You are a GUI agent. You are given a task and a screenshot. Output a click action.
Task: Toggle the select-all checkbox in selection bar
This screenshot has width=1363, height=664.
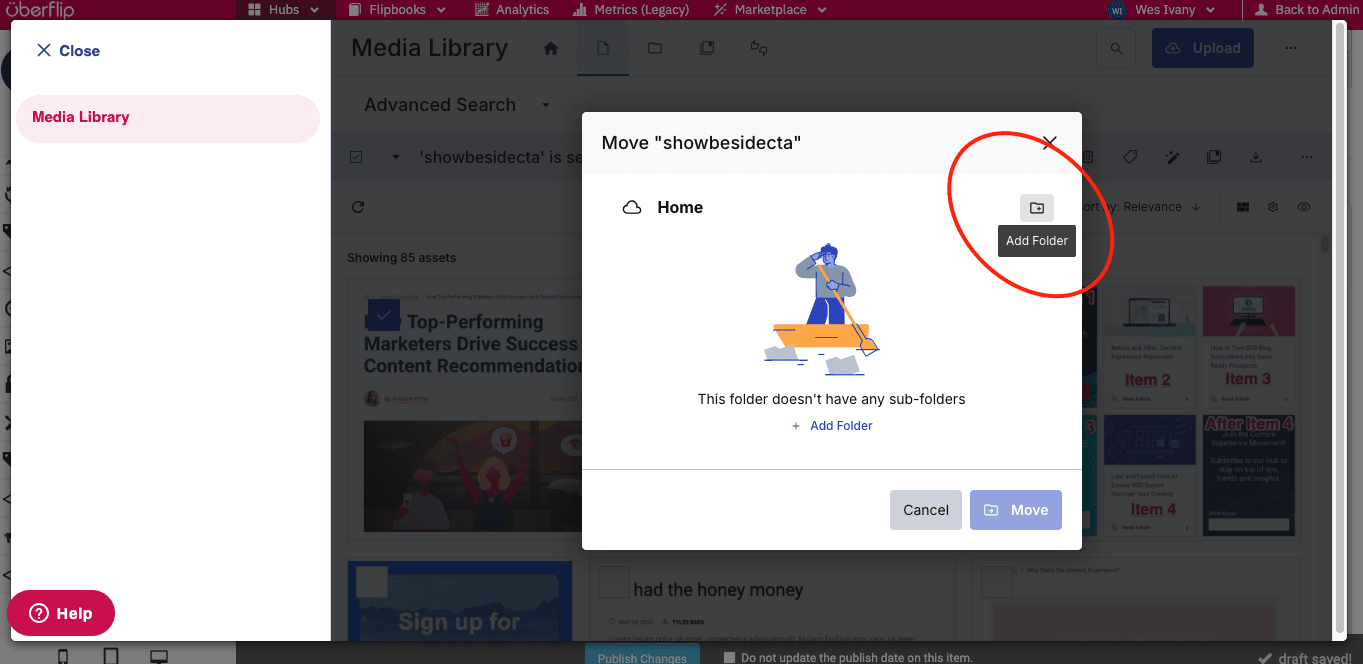click(357, 157)
